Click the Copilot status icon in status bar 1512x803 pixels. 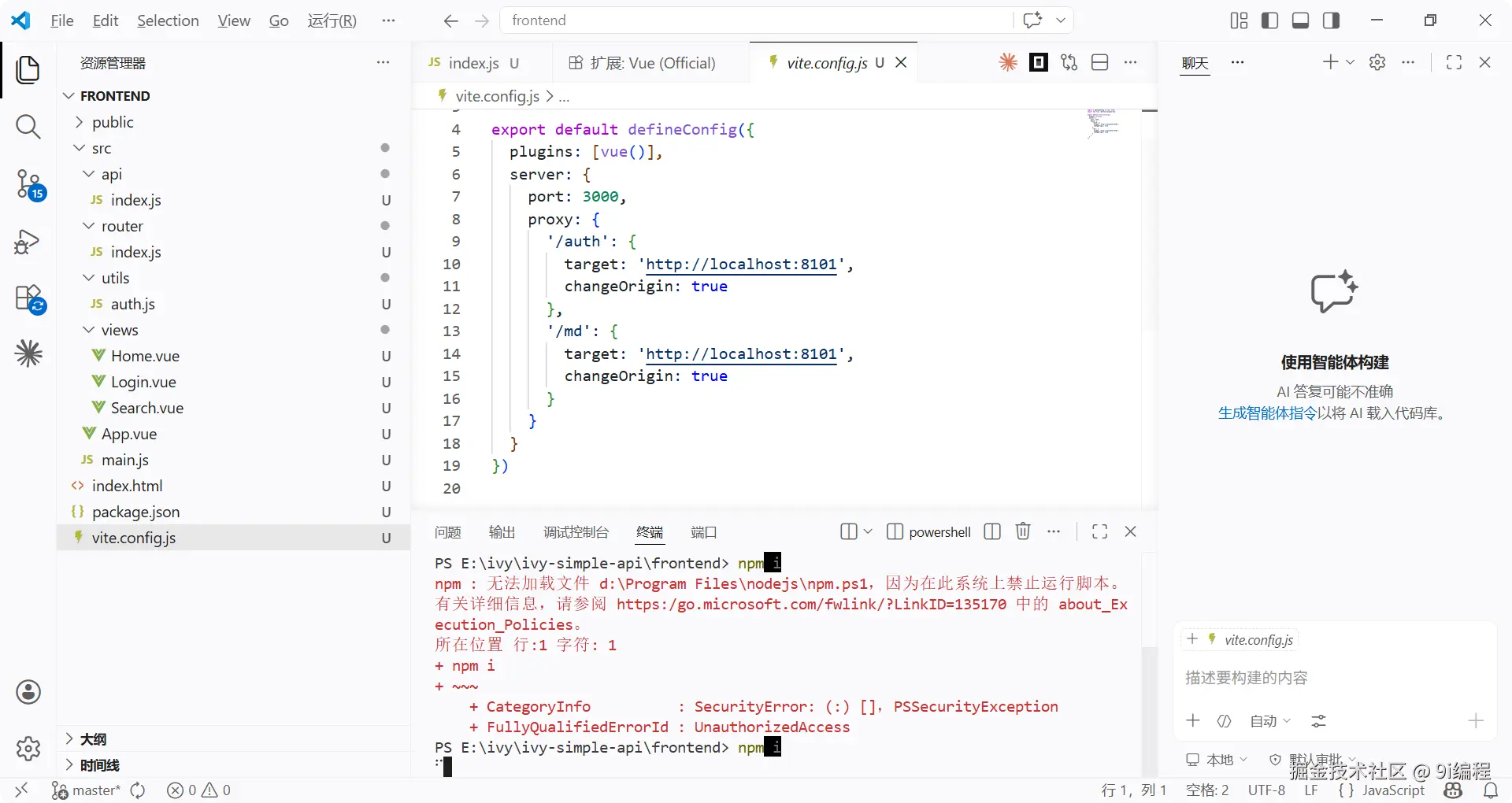(x=1454, y=790)
